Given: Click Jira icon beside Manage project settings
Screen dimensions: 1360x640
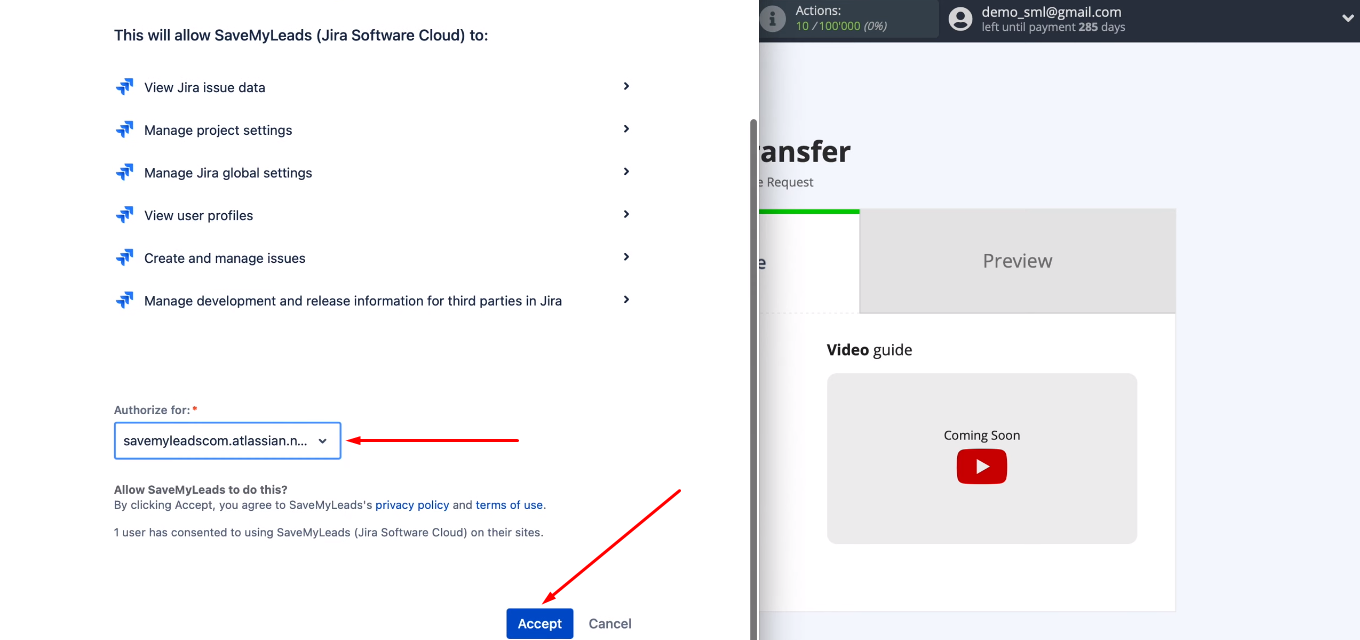Looking at the screenshot, I should point(125,130).
